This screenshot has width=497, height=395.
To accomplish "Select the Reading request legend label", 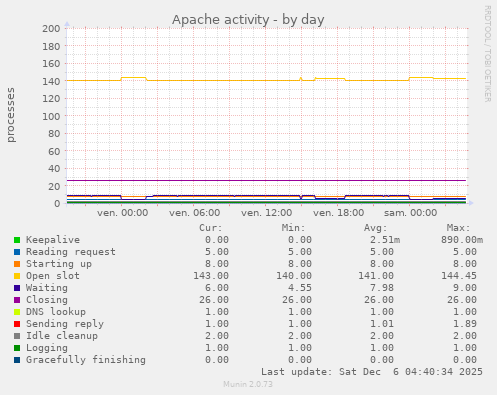I will pyautogui.click(x=71, y=252).
